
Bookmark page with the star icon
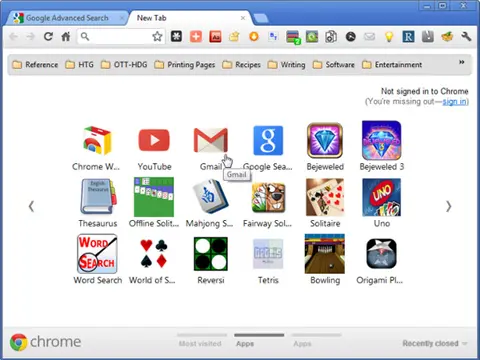tap(157, 36)
